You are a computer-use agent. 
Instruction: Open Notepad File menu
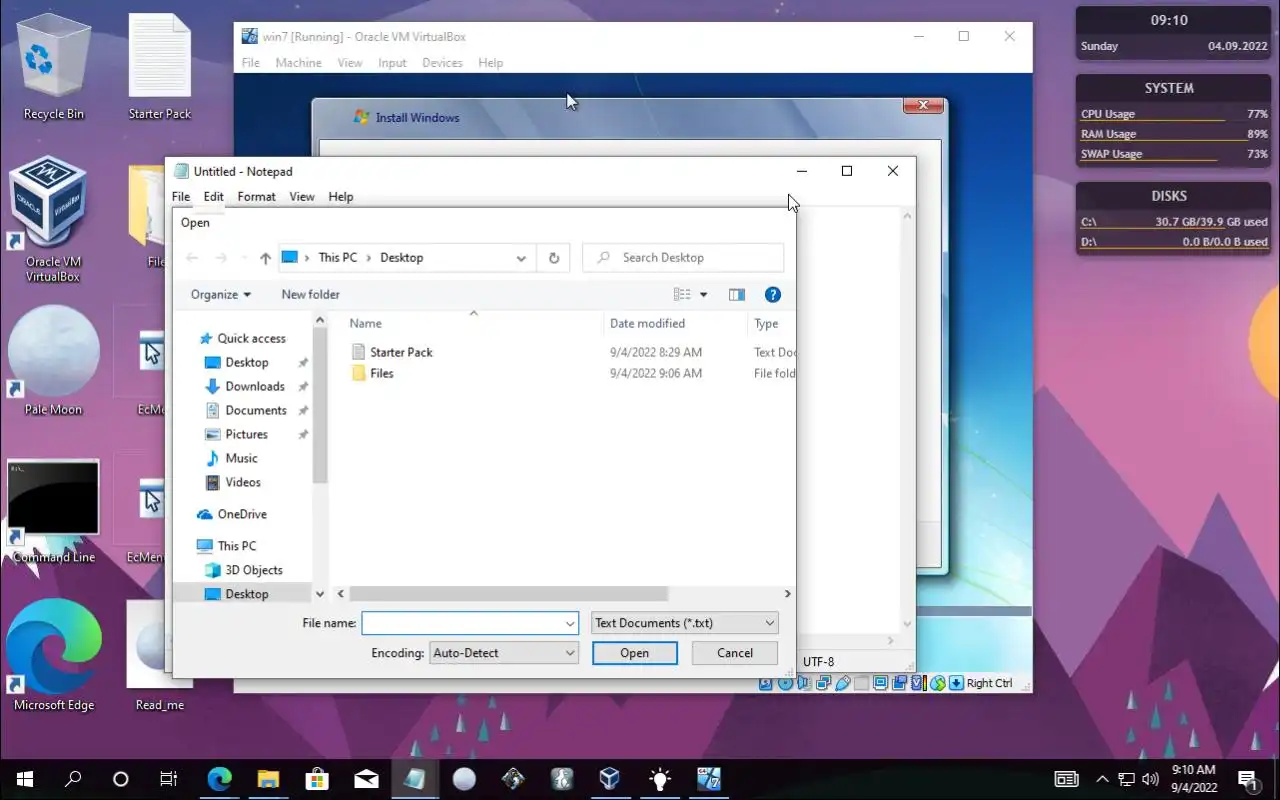pos(181,197)
